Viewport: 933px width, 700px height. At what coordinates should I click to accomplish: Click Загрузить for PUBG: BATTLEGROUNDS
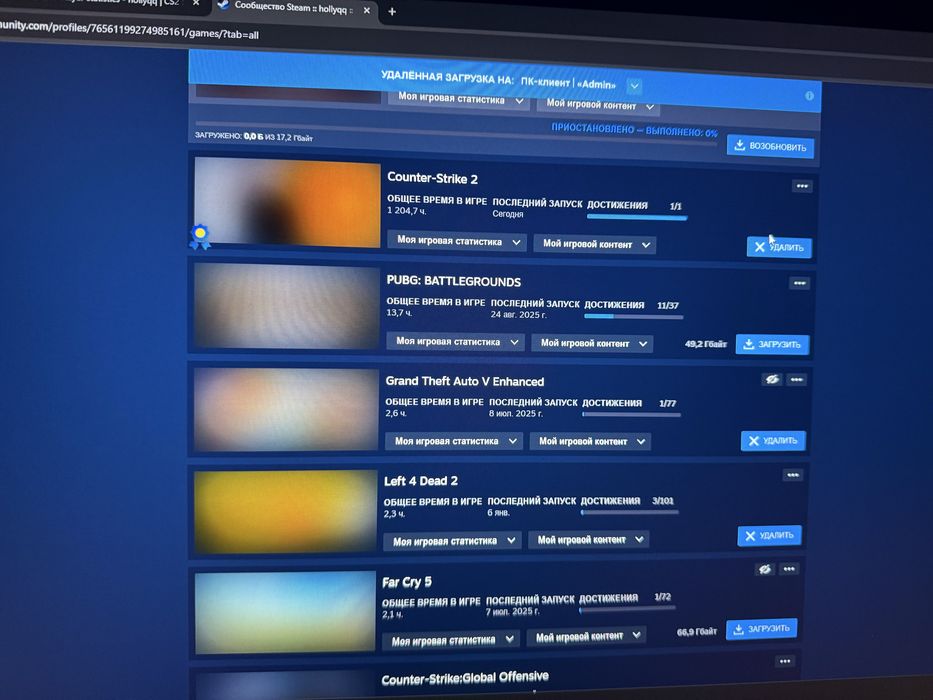(772, 344)
